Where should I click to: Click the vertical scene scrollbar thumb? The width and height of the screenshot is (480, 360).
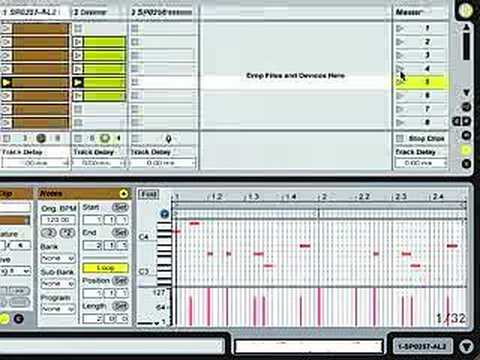pyautogui.click(x=467, y=47)
